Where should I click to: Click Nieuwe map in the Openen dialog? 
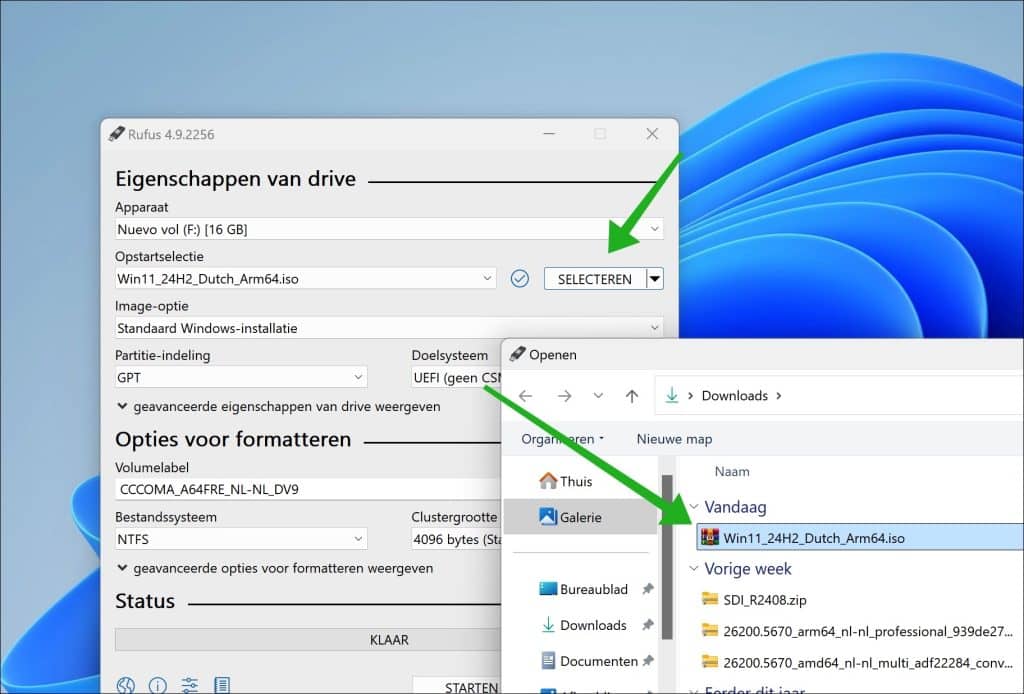[x=674, y=439]
